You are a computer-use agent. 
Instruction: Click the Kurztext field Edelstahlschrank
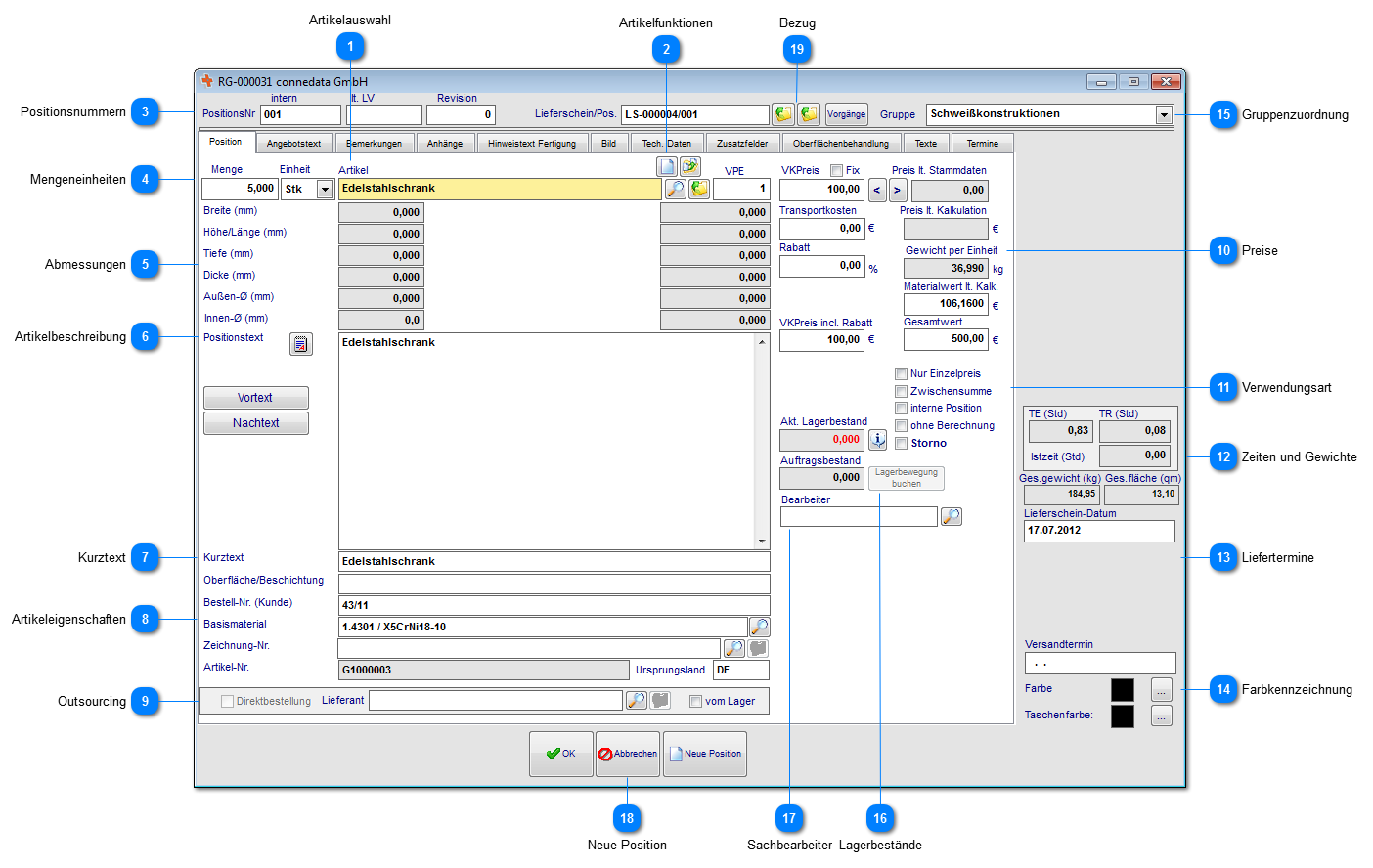554,561
